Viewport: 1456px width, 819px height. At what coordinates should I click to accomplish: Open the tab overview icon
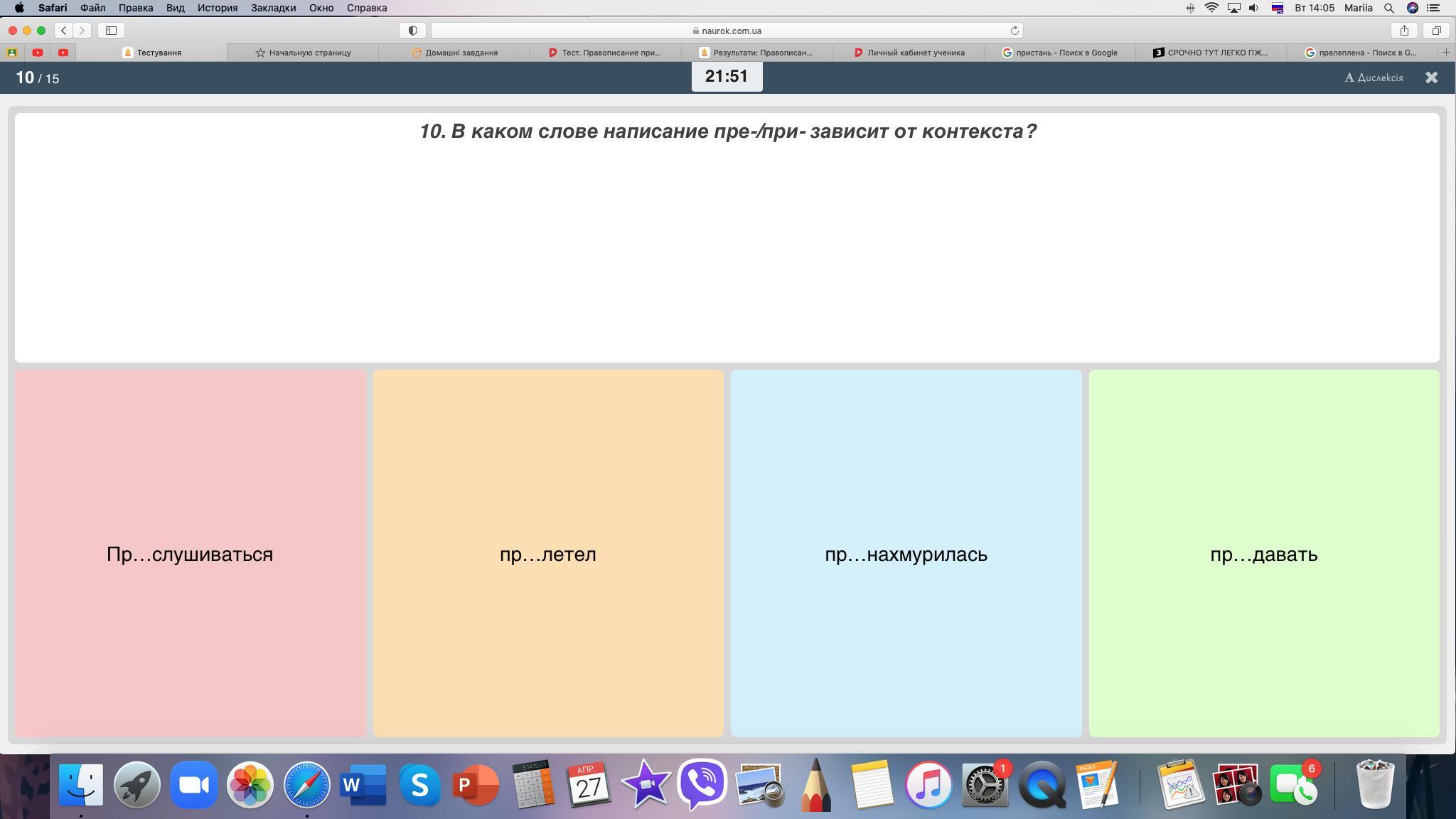[1436, 31]
